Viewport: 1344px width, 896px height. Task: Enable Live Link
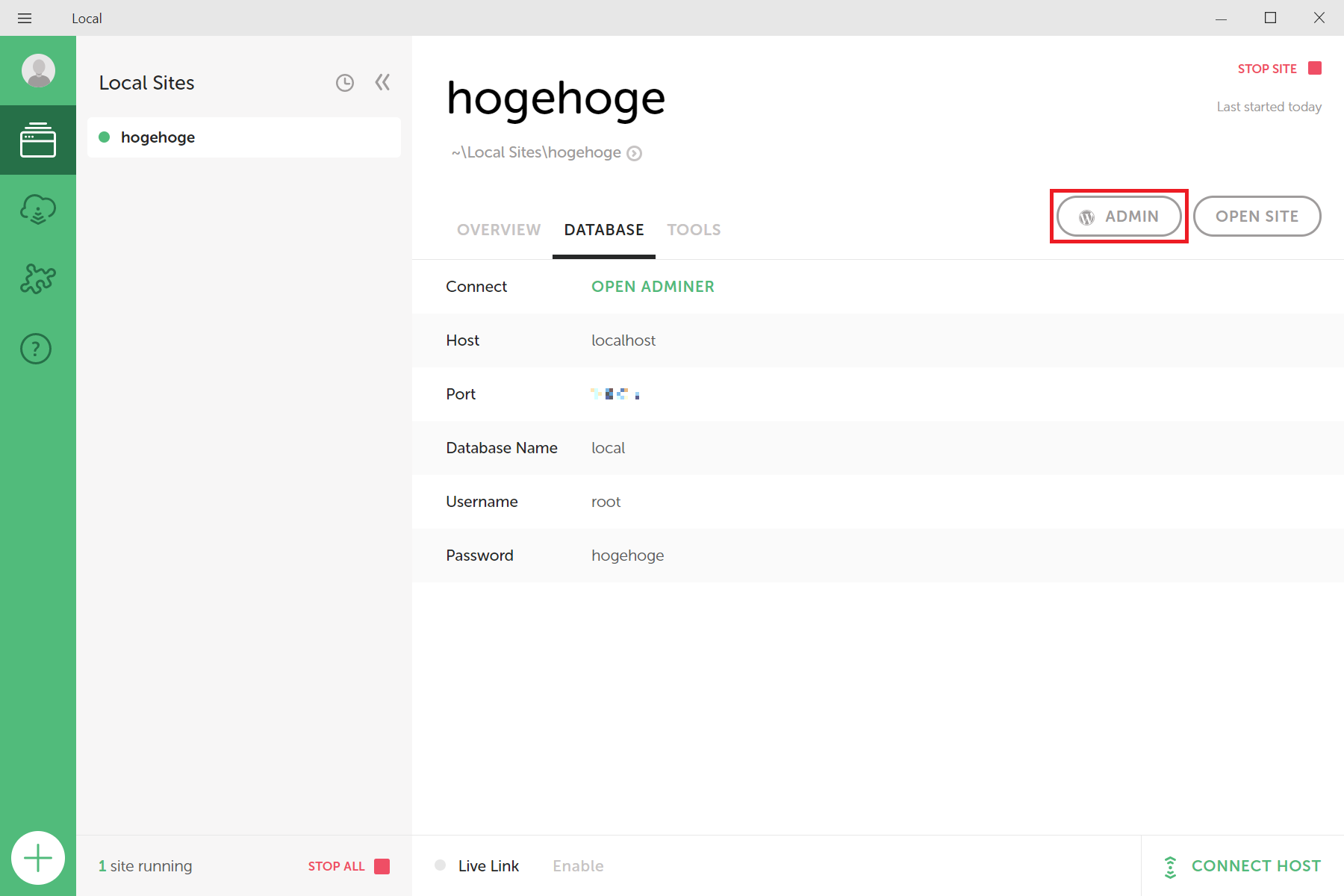click(x=578, y=866)
